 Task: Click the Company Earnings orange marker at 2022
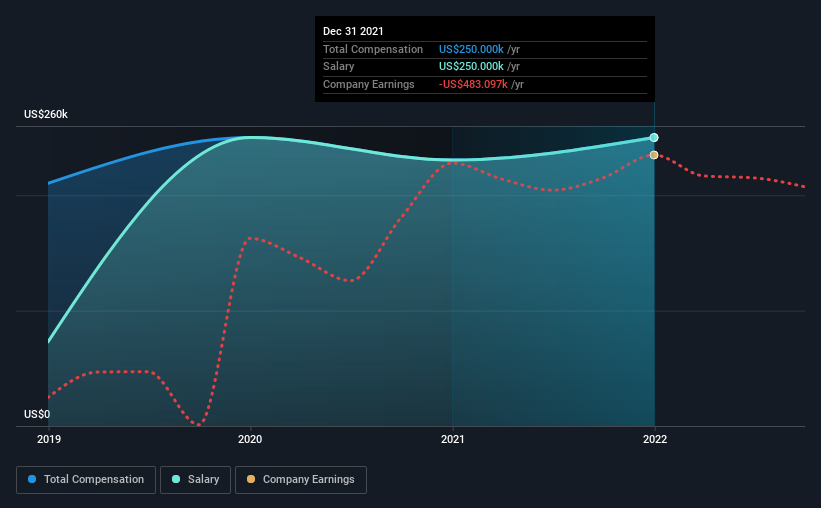(654, 155)
